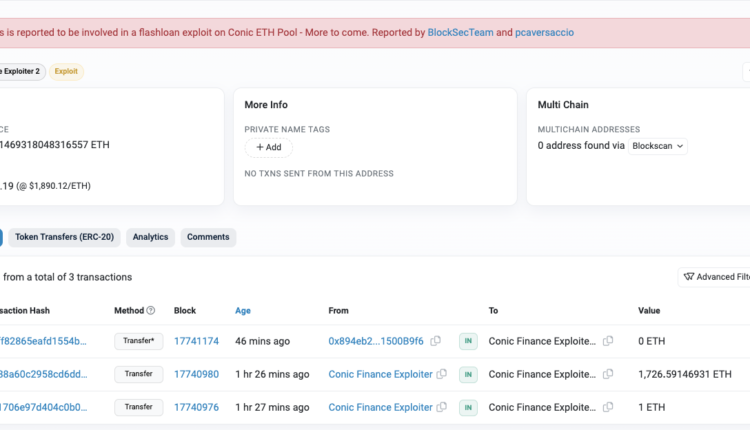
Task: Toggle the Age column time format
Action: (243, 311)
